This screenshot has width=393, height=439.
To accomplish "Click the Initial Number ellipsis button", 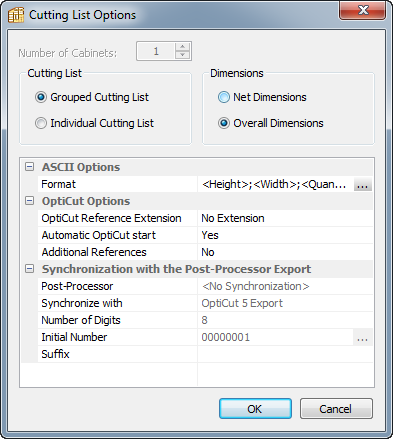I will [x=363, y=337].
